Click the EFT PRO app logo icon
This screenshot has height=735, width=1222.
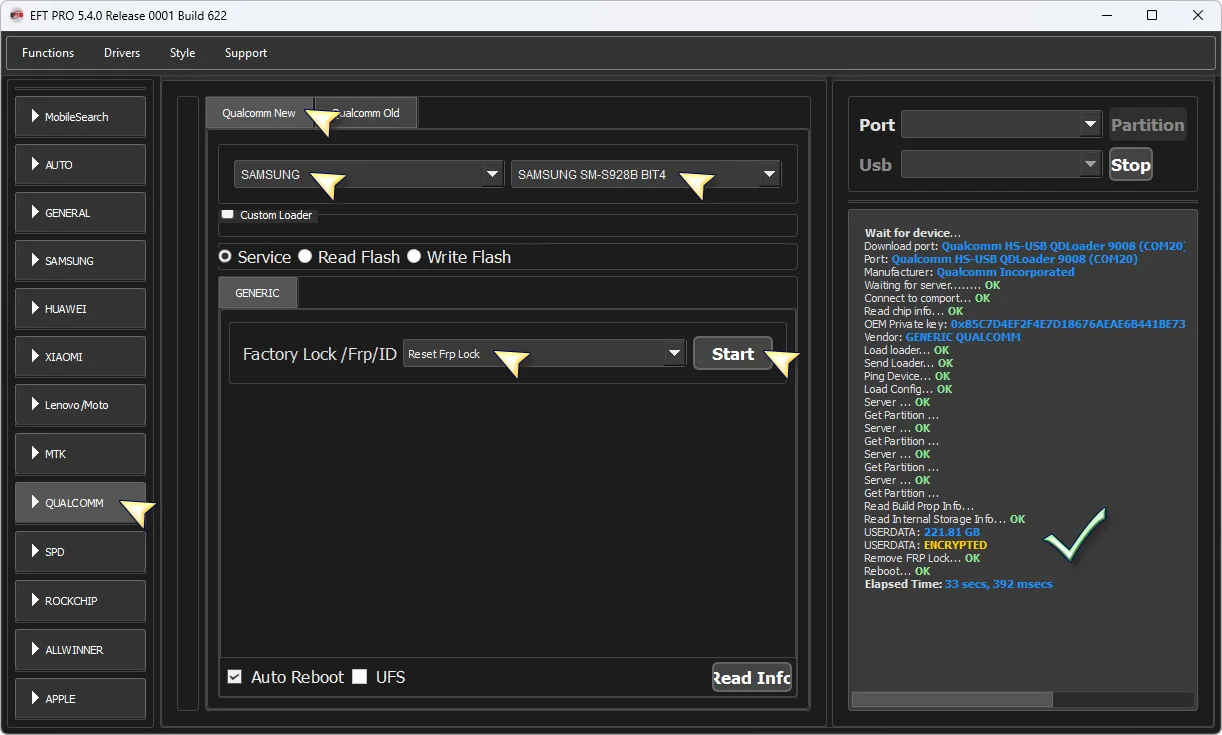(x=16, y=16)
